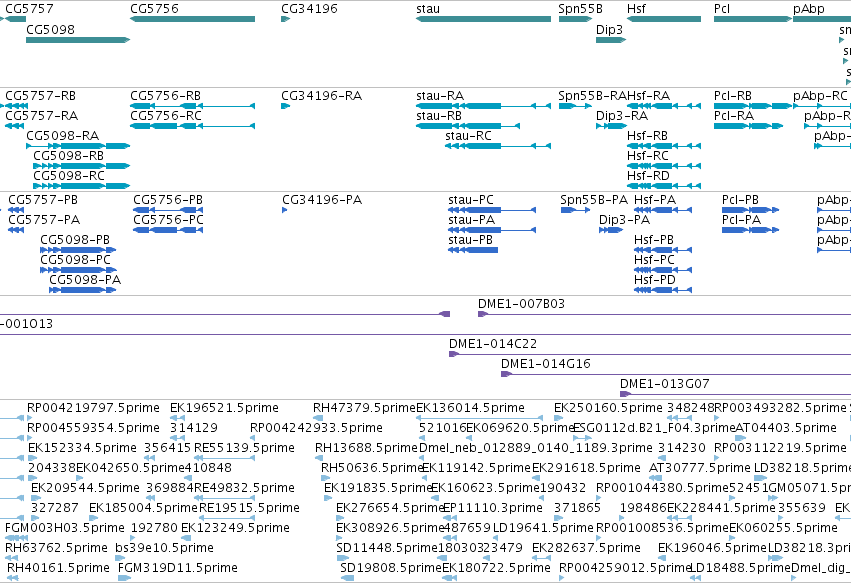851x583 pixels.
Task: Click protein Pcl-PB
Action: coord(751,210)
